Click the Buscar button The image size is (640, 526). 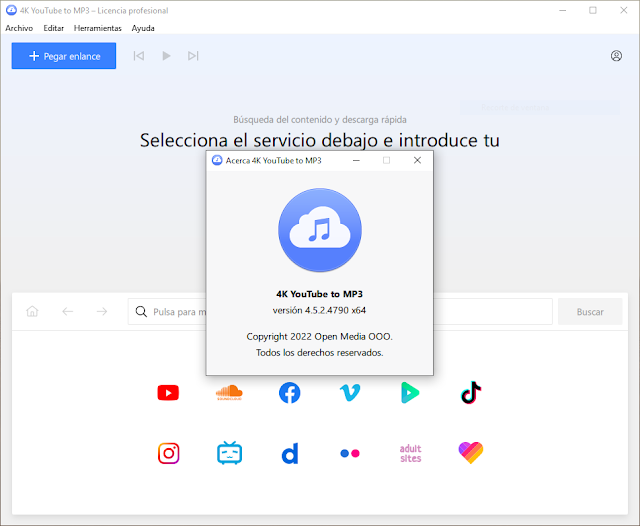pos(590,312)
